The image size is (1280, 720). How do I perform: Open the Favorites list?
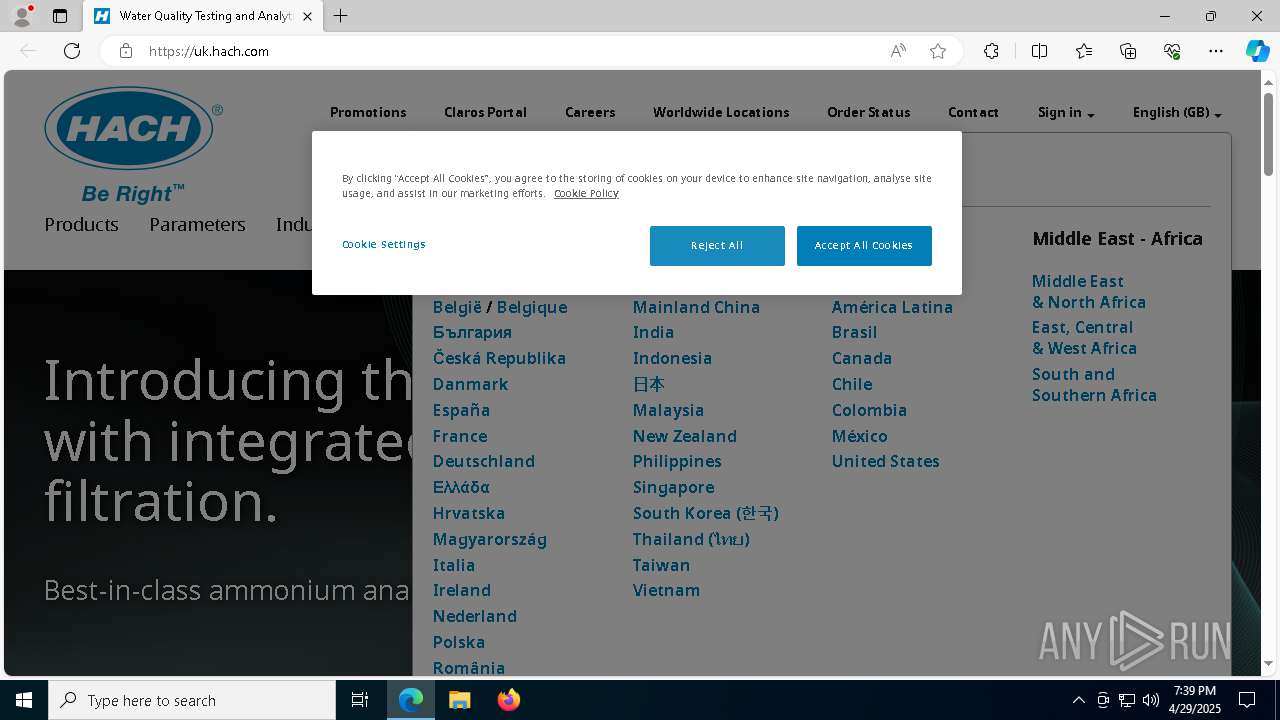(x=1084, y=51)
